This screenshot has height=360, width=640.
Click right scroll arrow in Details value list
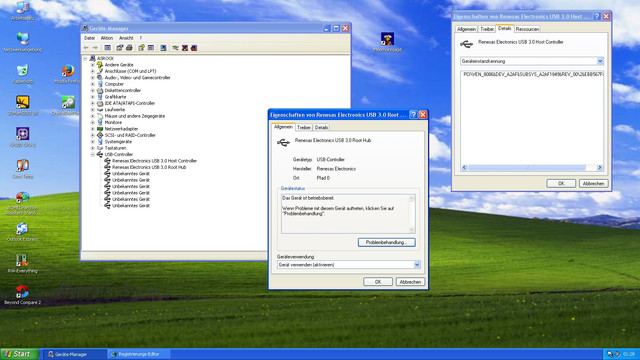coord(600,167)
